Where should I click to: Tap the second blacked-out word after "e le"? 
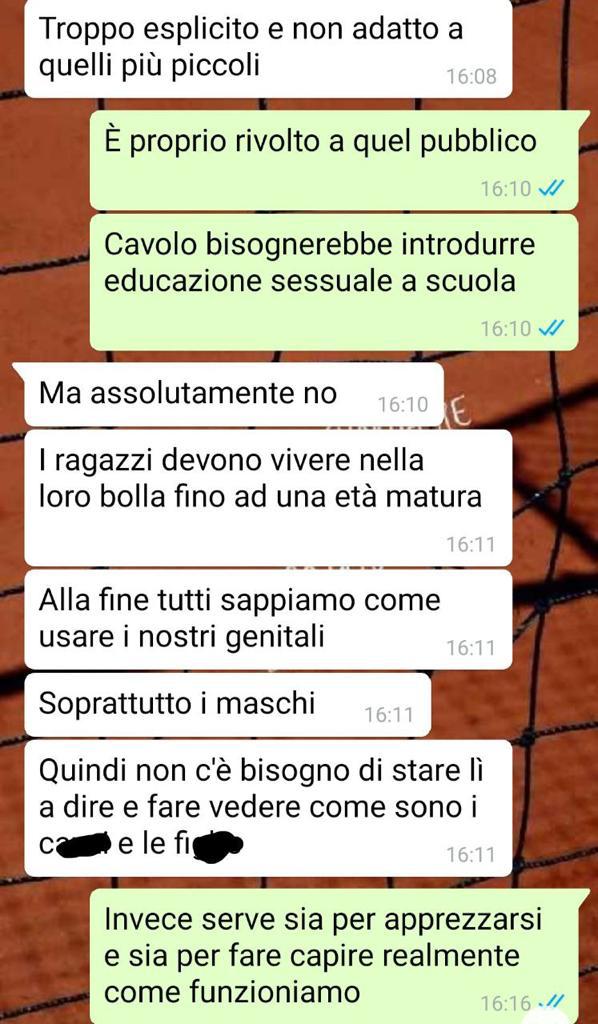pos(219,844)
